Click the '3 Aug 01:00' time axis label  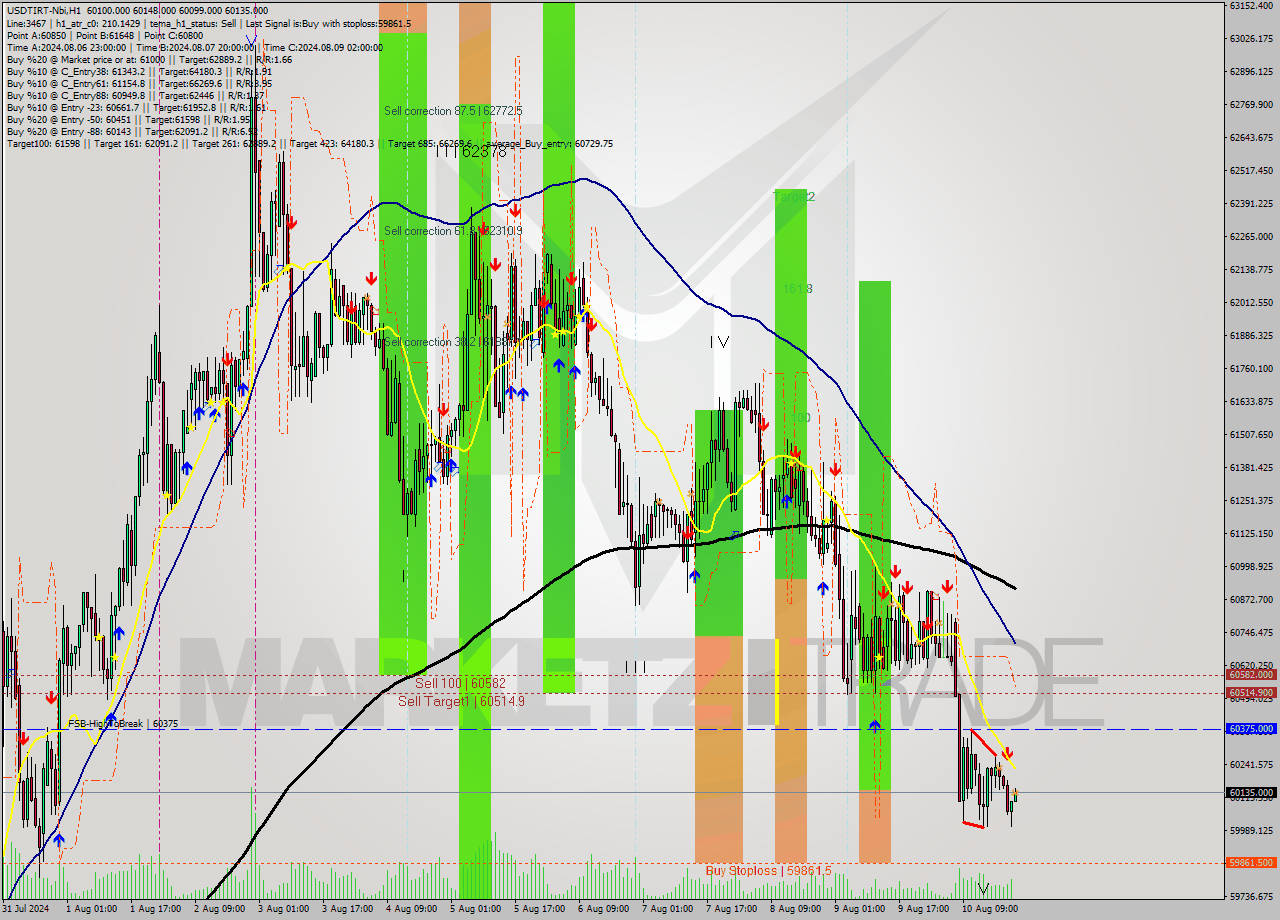(283, 909)
